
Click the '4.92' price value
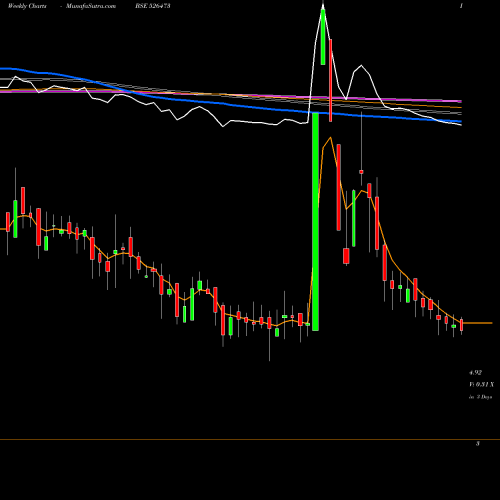click(x=475, y=372)
